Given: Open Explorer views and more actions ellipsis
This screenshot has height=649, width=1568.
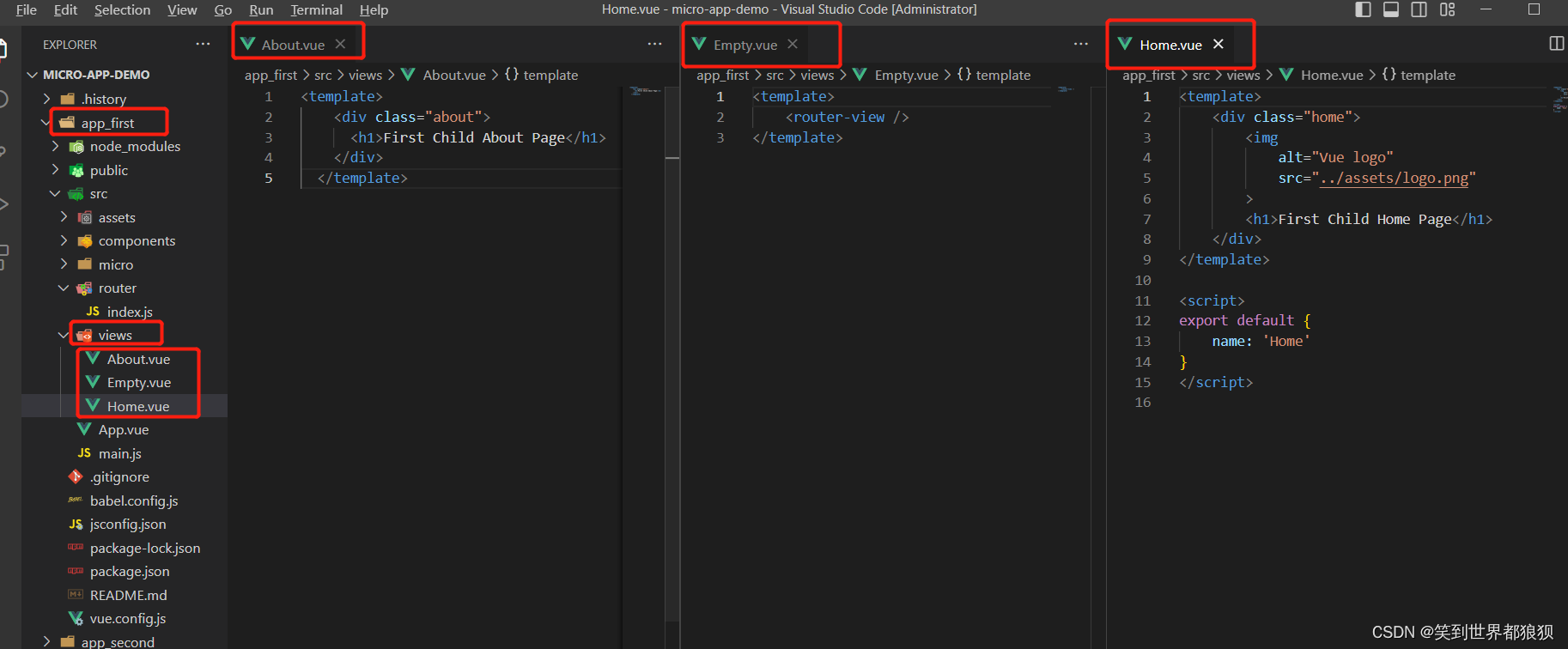Looking at the screenshot, I should coord(203,44).
